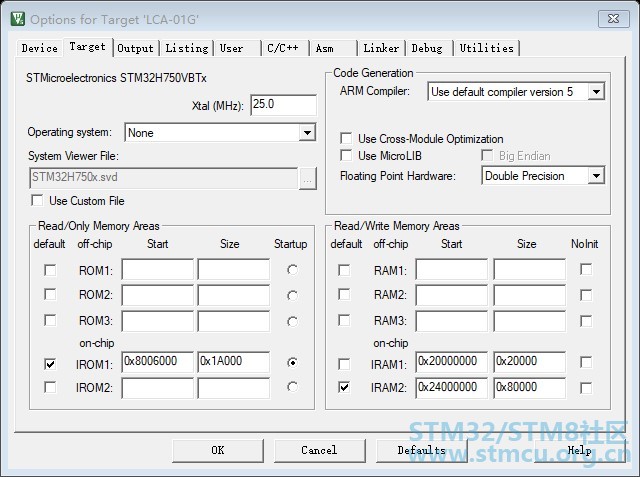The image size is (640, 477).
Task: Enable NoInit for RAM1
Action: click(x=586, y=269)
